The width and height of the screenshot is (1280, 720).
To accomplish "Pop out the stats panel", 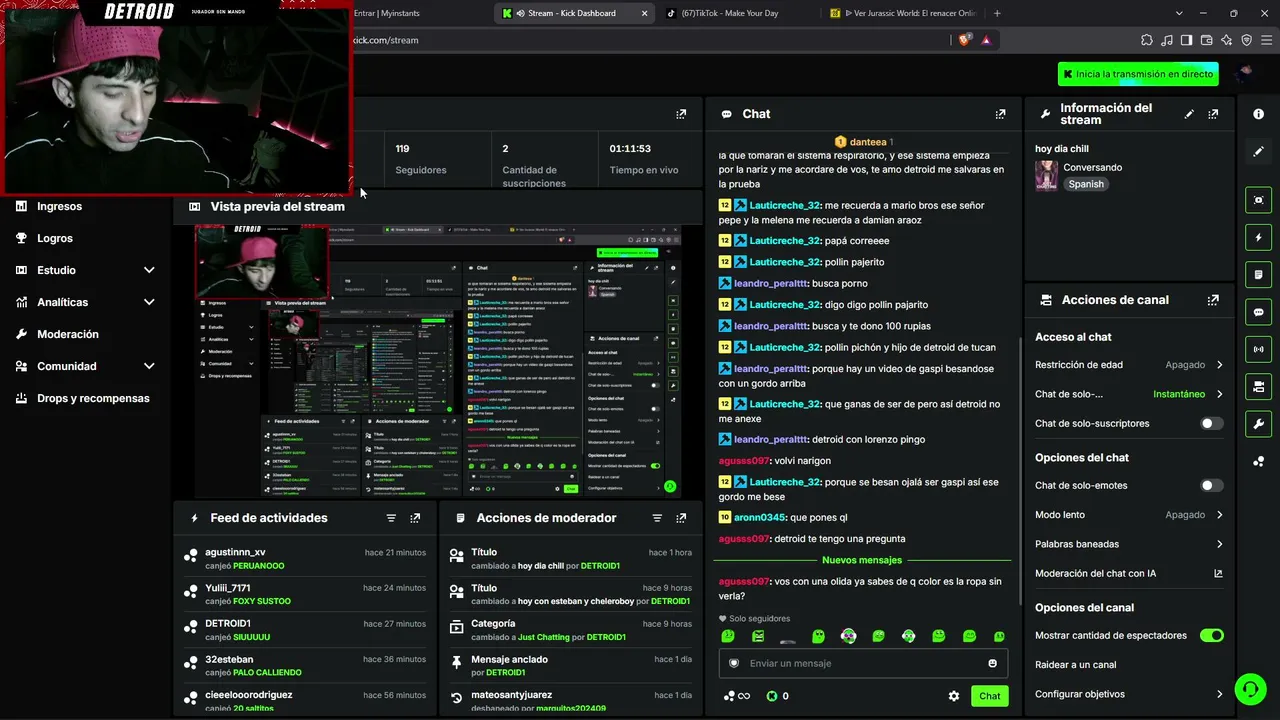I will (x=681, y=114).
